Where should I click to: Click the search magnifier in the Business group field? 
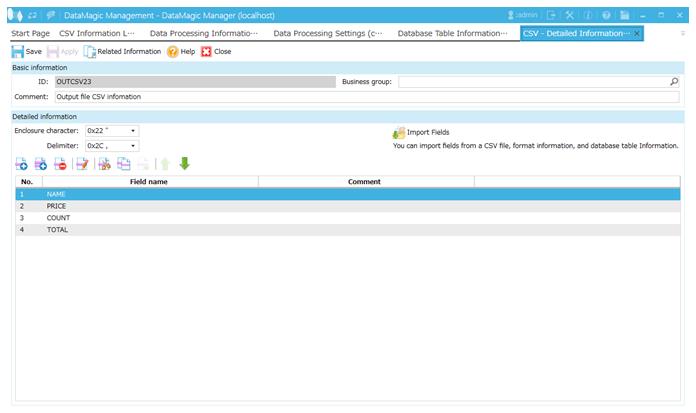click(674, 82)
